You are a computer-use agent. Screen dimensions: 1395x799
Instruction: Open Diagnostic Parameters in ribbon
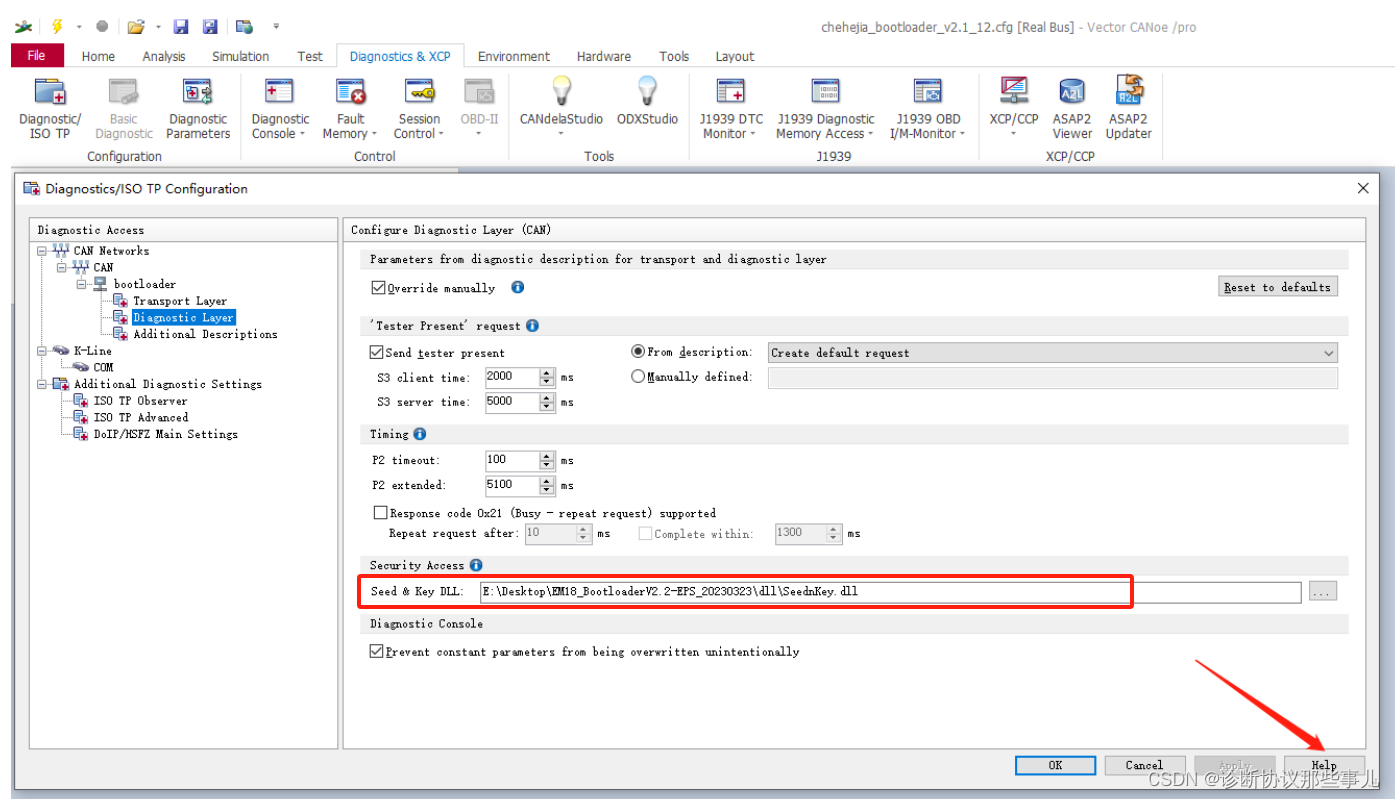[x=198, y=109]
